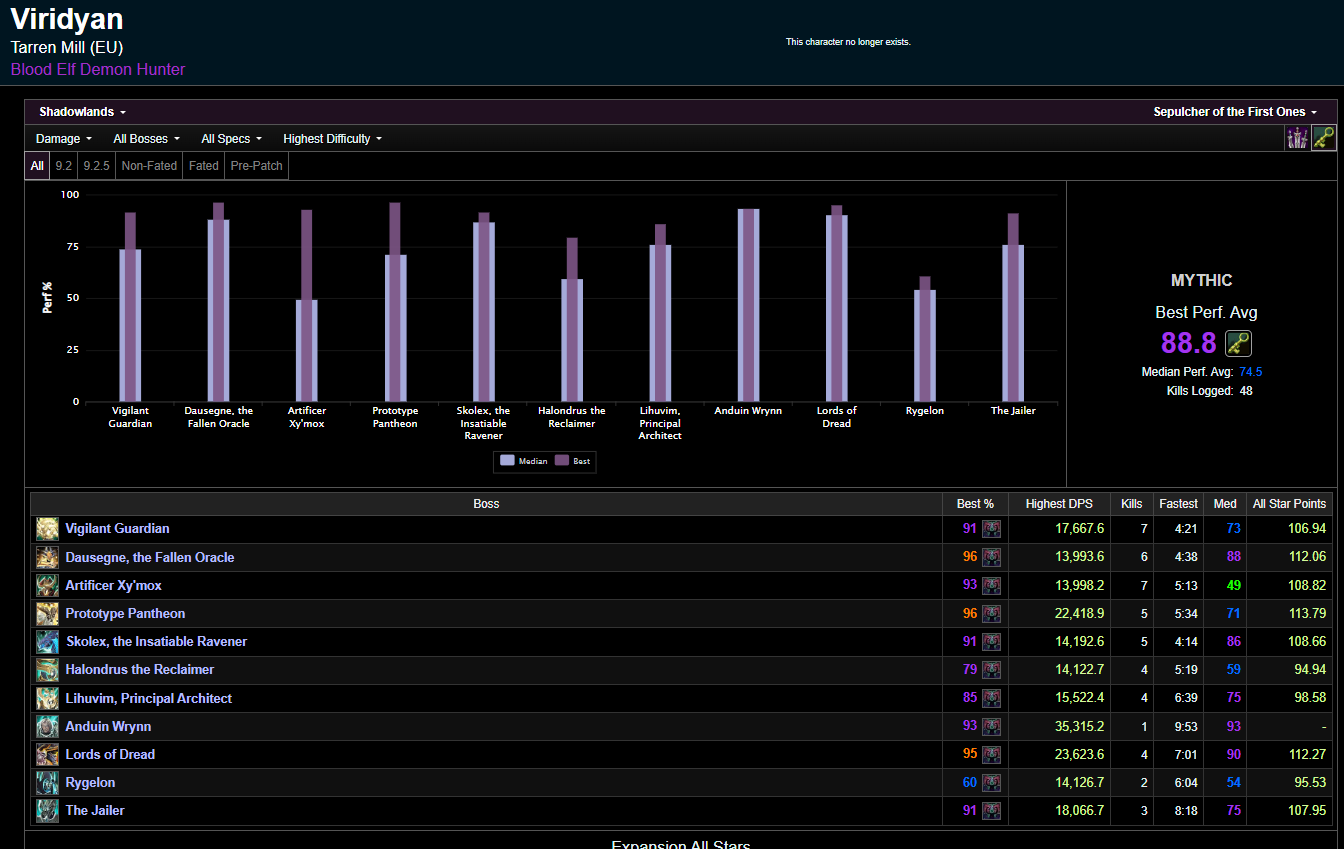This screenshot has width=1344, height=849.
Task: Click the Dausegne boss portrait icon
Action: pos(47,557)
